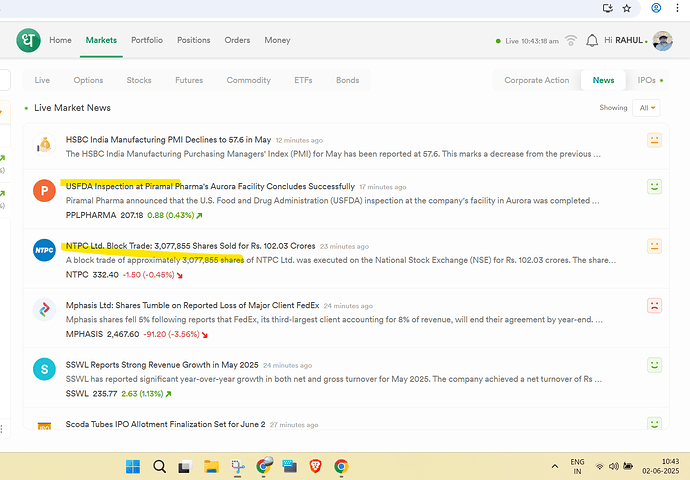Switch to the Futures tab
This screenshot has width=690, height=480.
189,80
